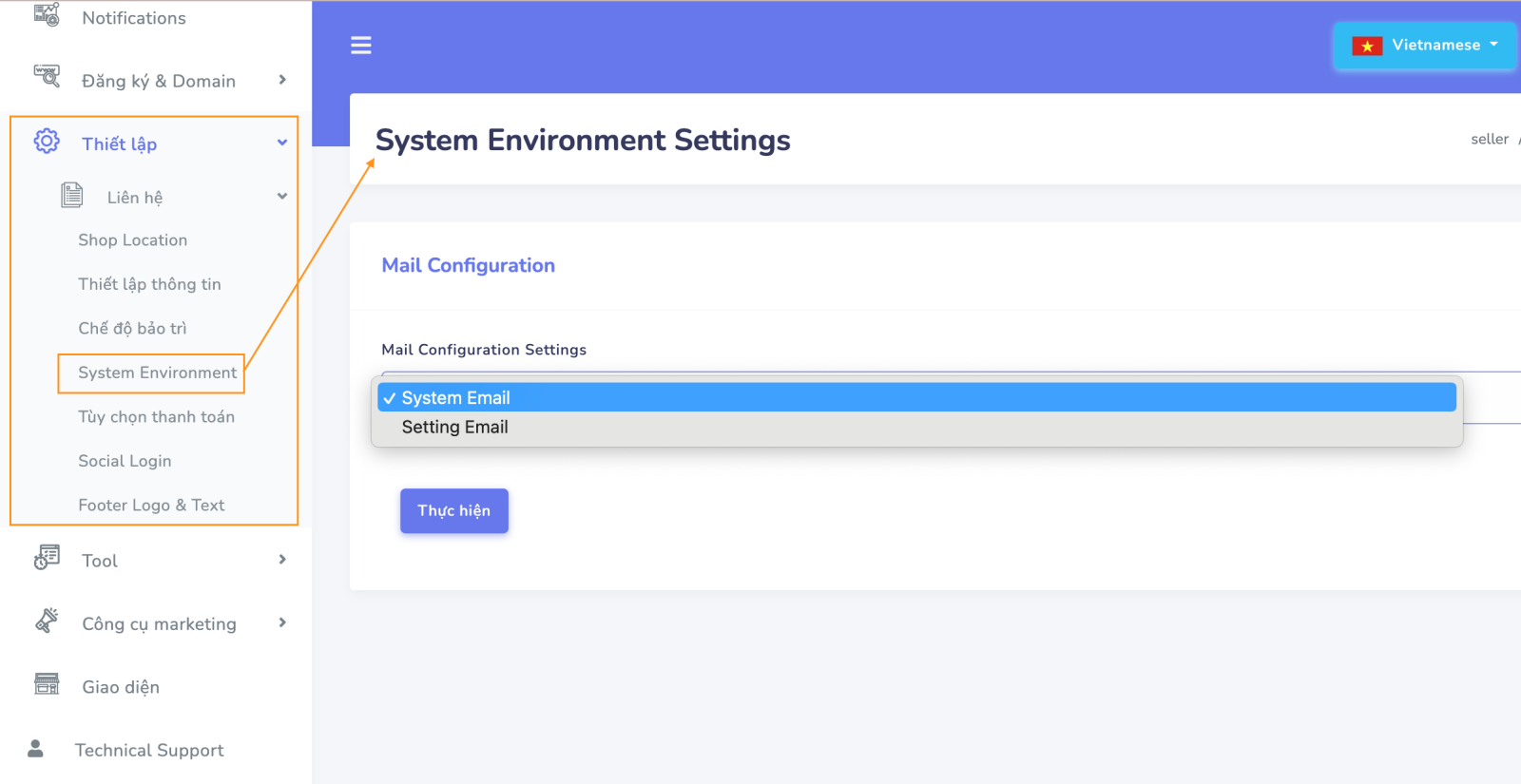Screen dimensions: 1521x784
Task: Click the Tool sidebar icon
Action: (47, 558)
